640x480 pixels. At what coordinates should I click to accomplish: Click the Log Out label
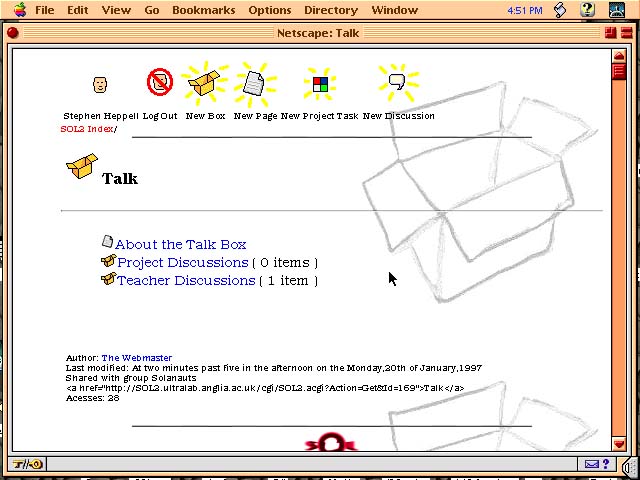point(160,116)
